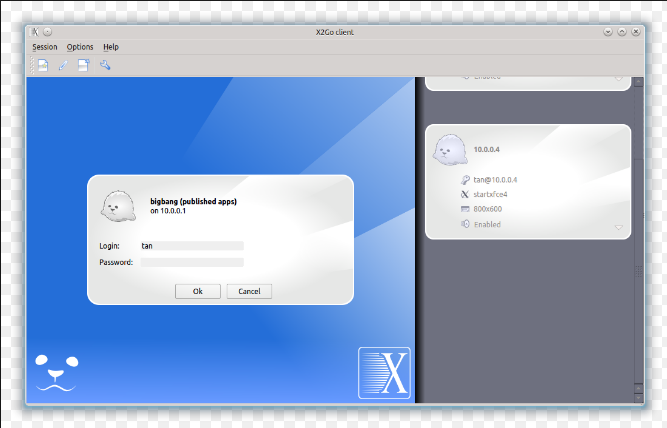The image size is (667, 428).
Task: Click the startxfce4 command text
Action: (490, 194)
